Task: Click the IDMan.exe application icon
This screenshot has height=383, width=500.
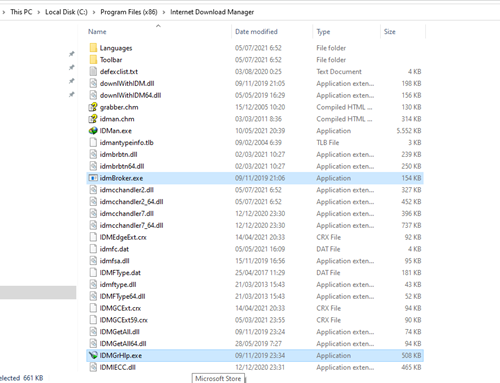Action: click(93, 131)
